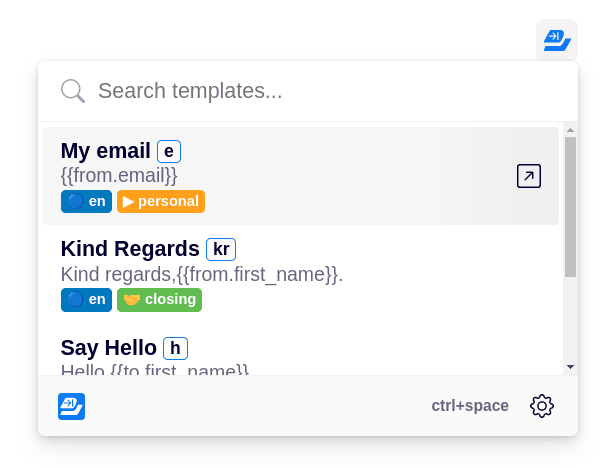Click the scrollbar down arrow
Viewport: 605px width, 468px height.
point(570,367)
